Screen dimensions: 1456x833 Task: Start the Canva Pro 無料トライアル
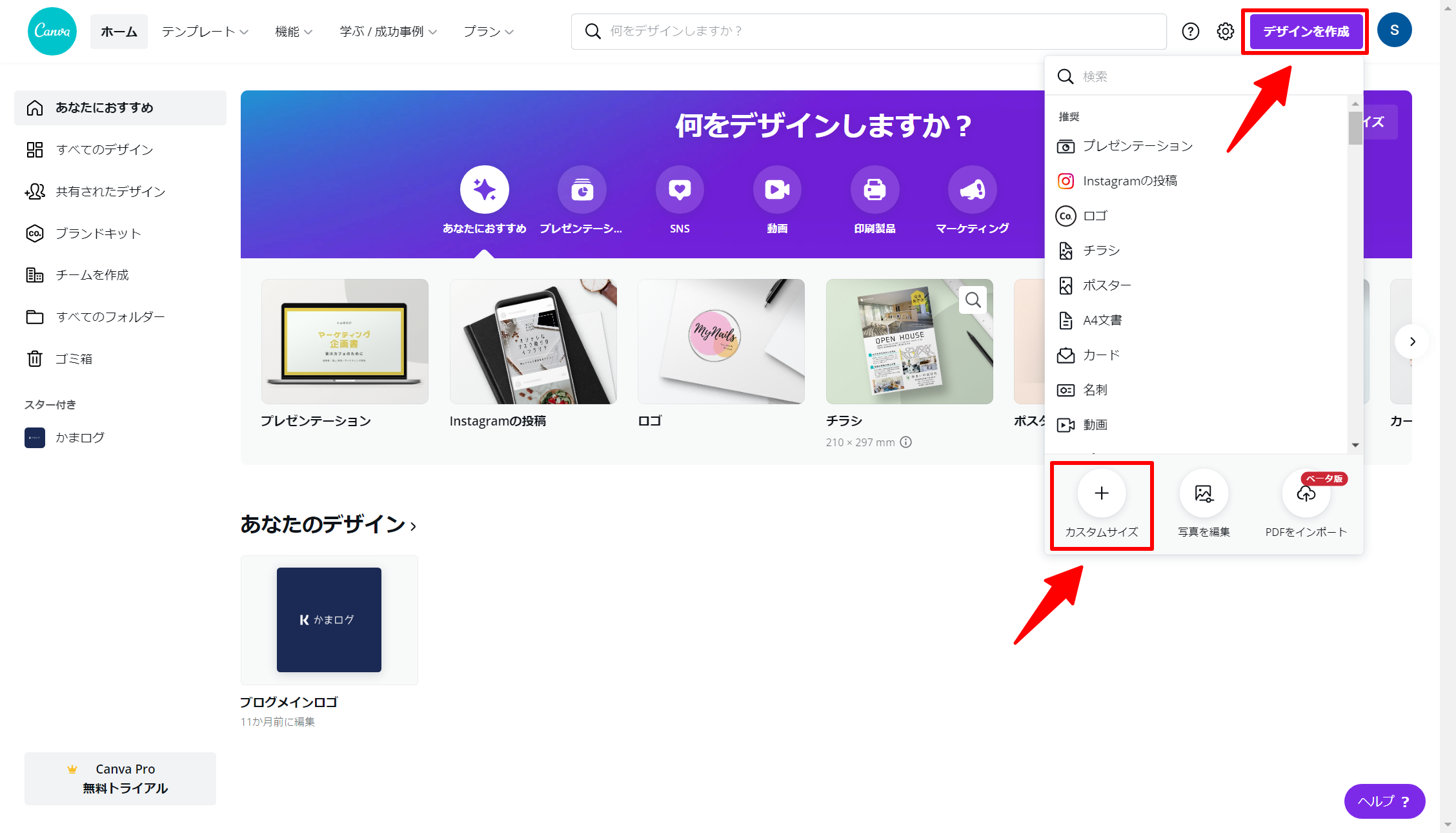coord(120,779)
